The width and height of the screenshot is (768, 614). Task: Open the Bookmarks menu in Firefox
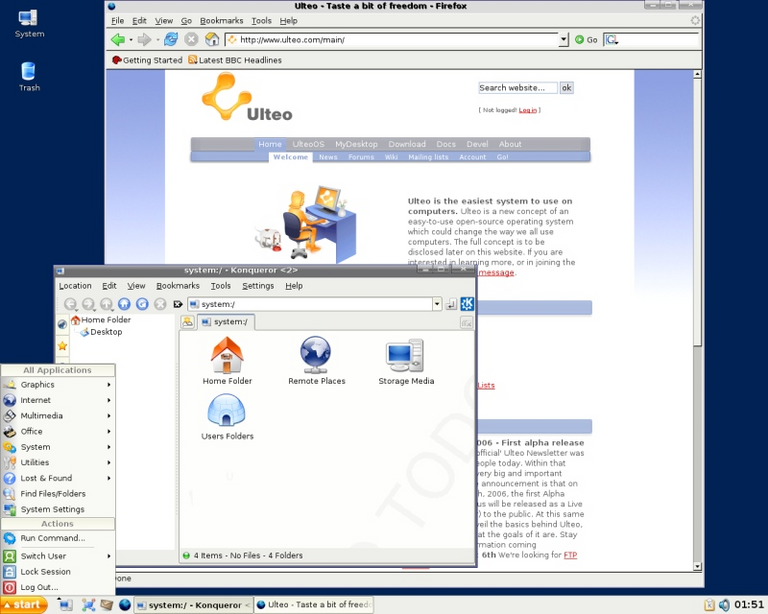221,21
